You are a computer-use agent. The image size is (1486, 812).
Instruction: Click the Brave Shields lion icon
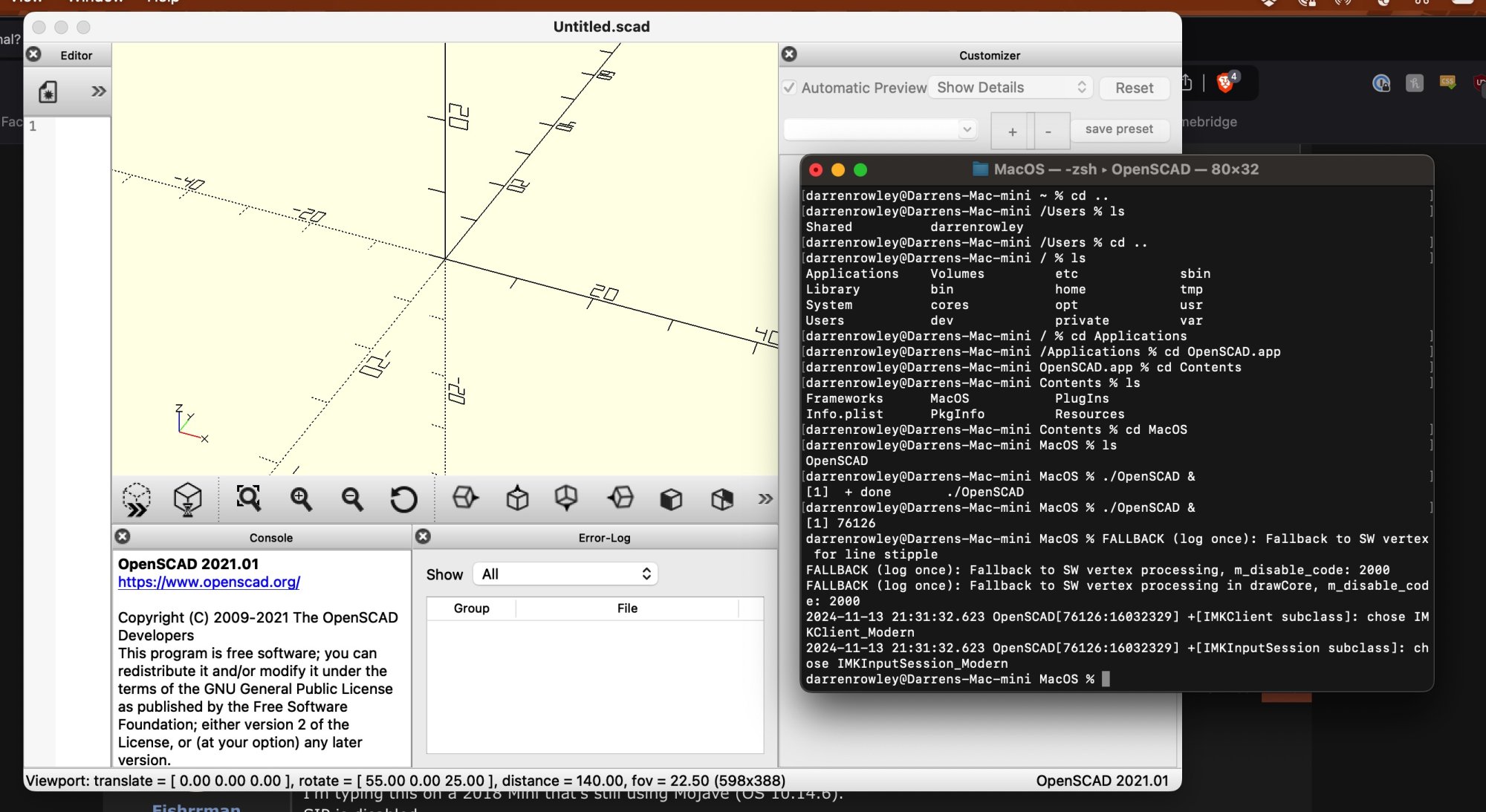pos(1226,82)
